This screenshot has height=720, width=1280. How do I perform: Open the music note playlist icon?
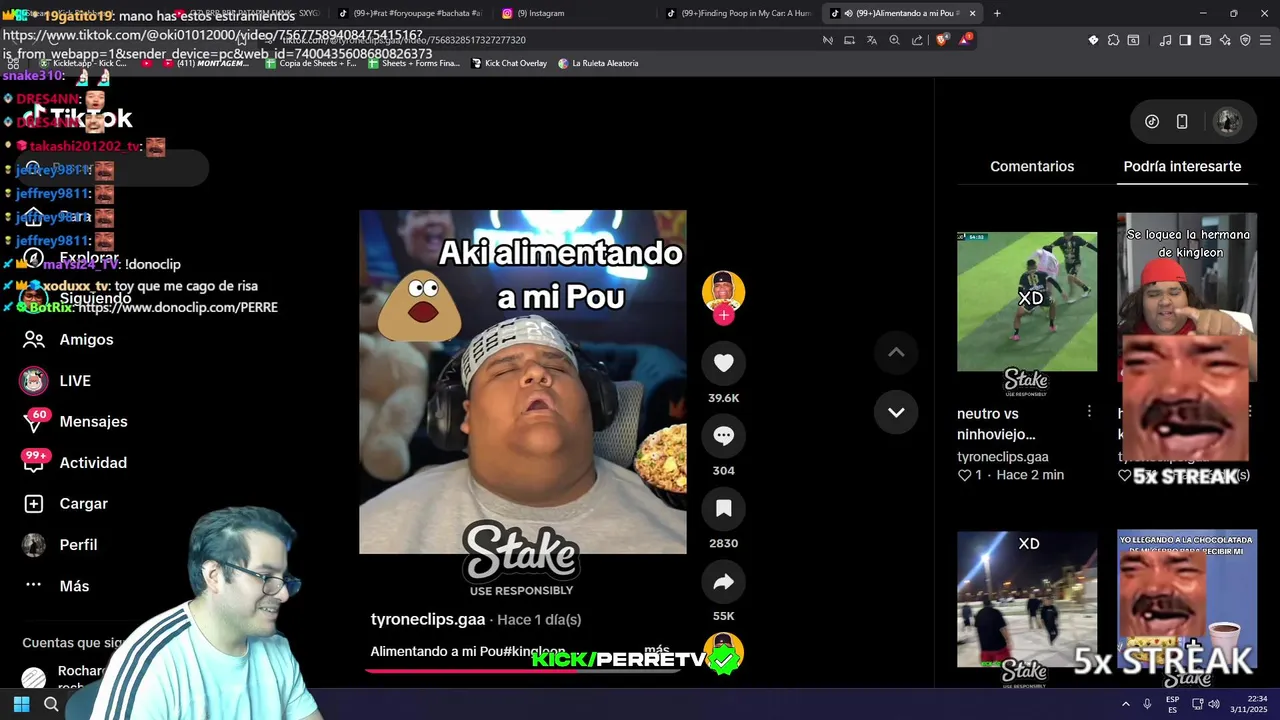click(1165, 40)
